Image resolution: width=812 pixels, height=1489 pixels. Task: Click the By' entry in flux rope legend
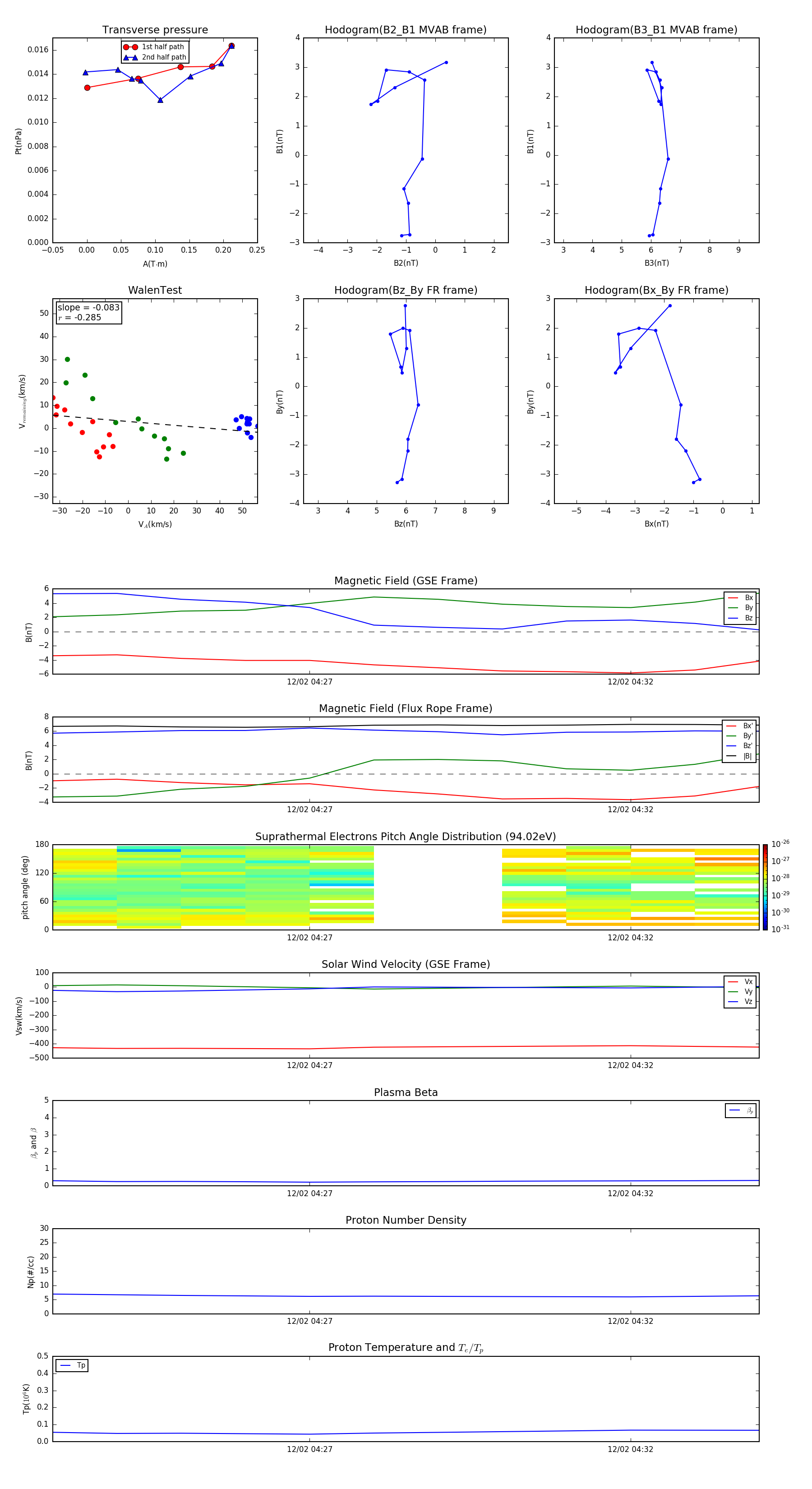tap(740, 736)
